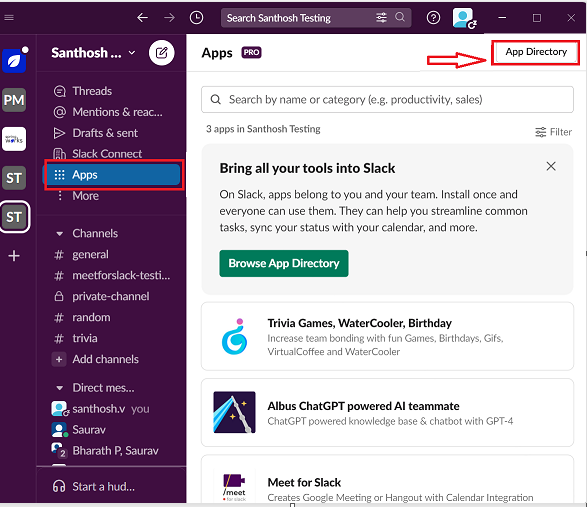Switch to the blue leaf workspace
Viewport: 587px width, 507px height.
(x=14, y=61)
